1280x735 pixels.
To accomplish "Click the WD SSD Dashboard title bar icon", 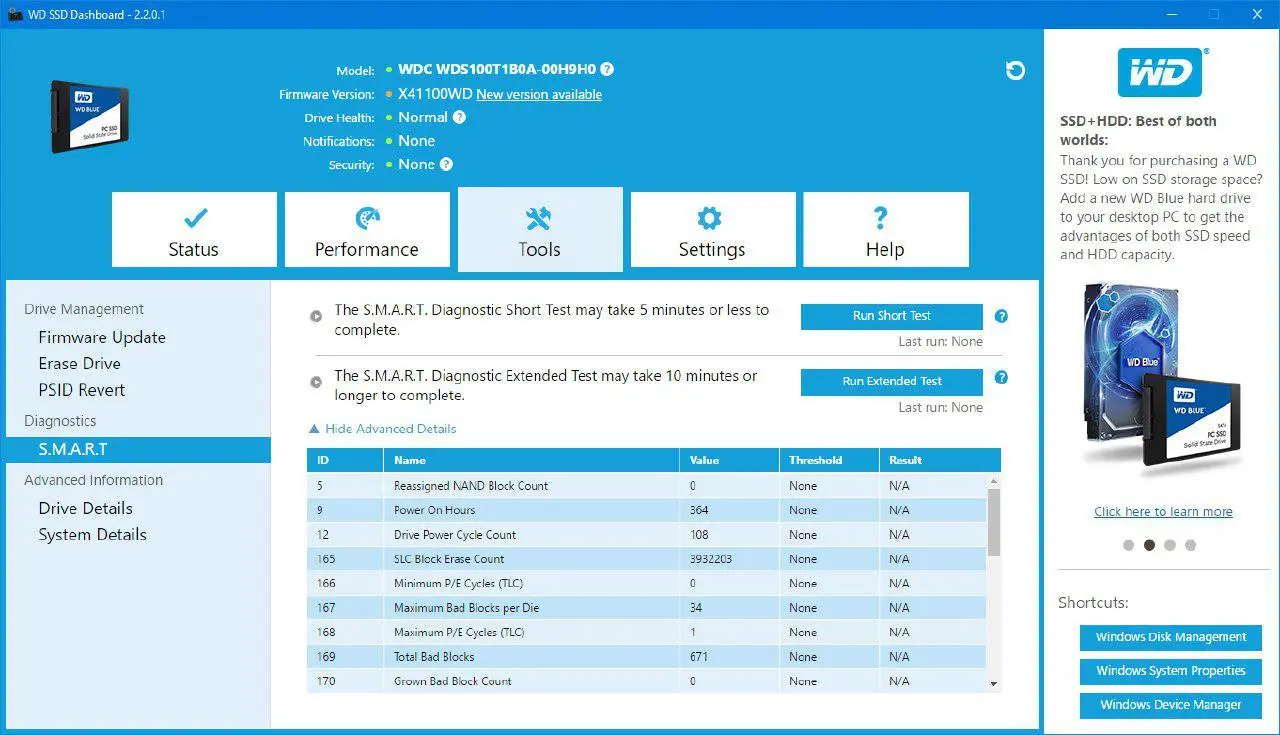I will [x=15, y=14].
